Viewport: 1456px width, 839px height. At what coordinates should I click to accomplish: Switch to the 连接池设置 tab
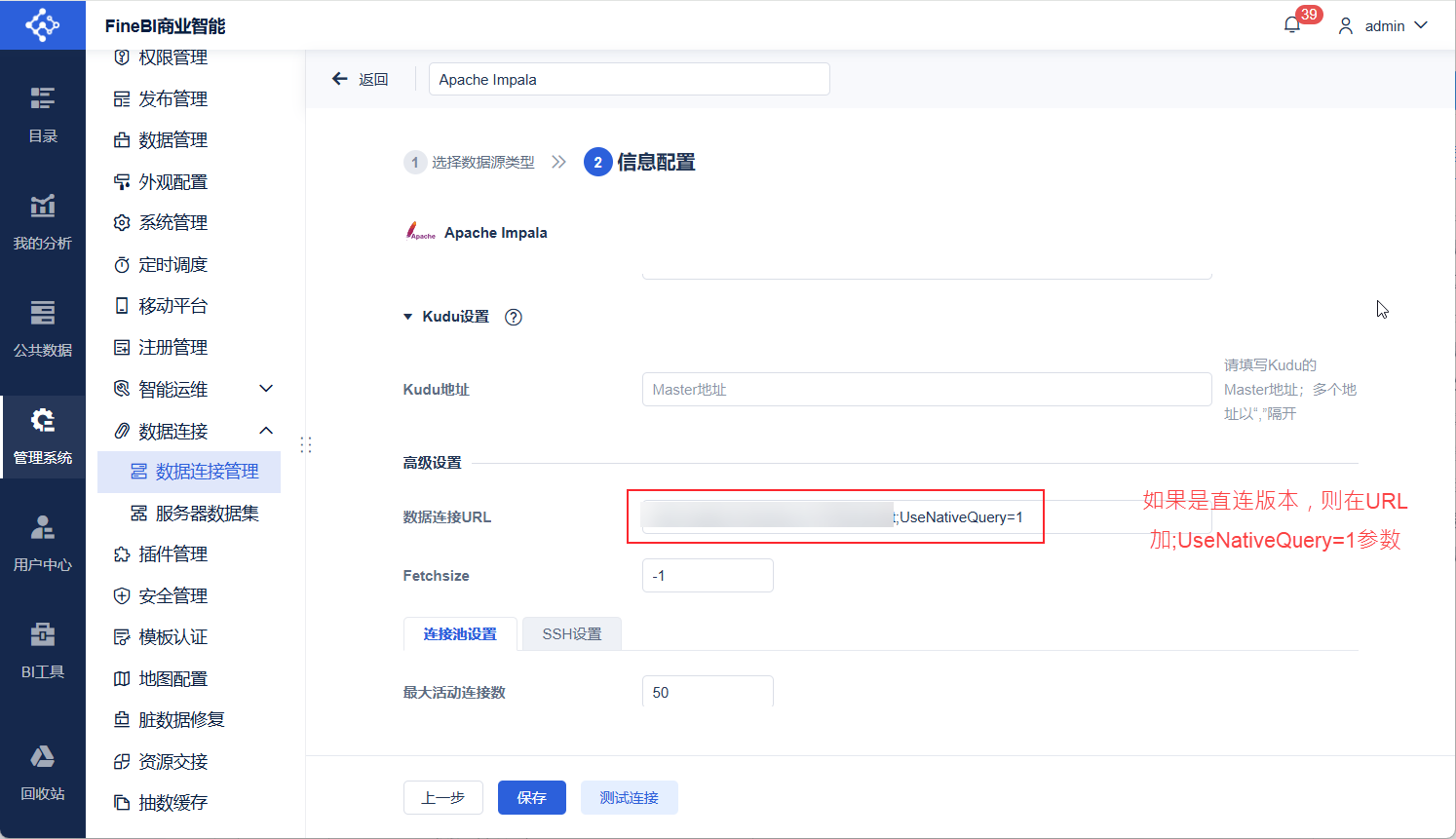coord(460,634)
